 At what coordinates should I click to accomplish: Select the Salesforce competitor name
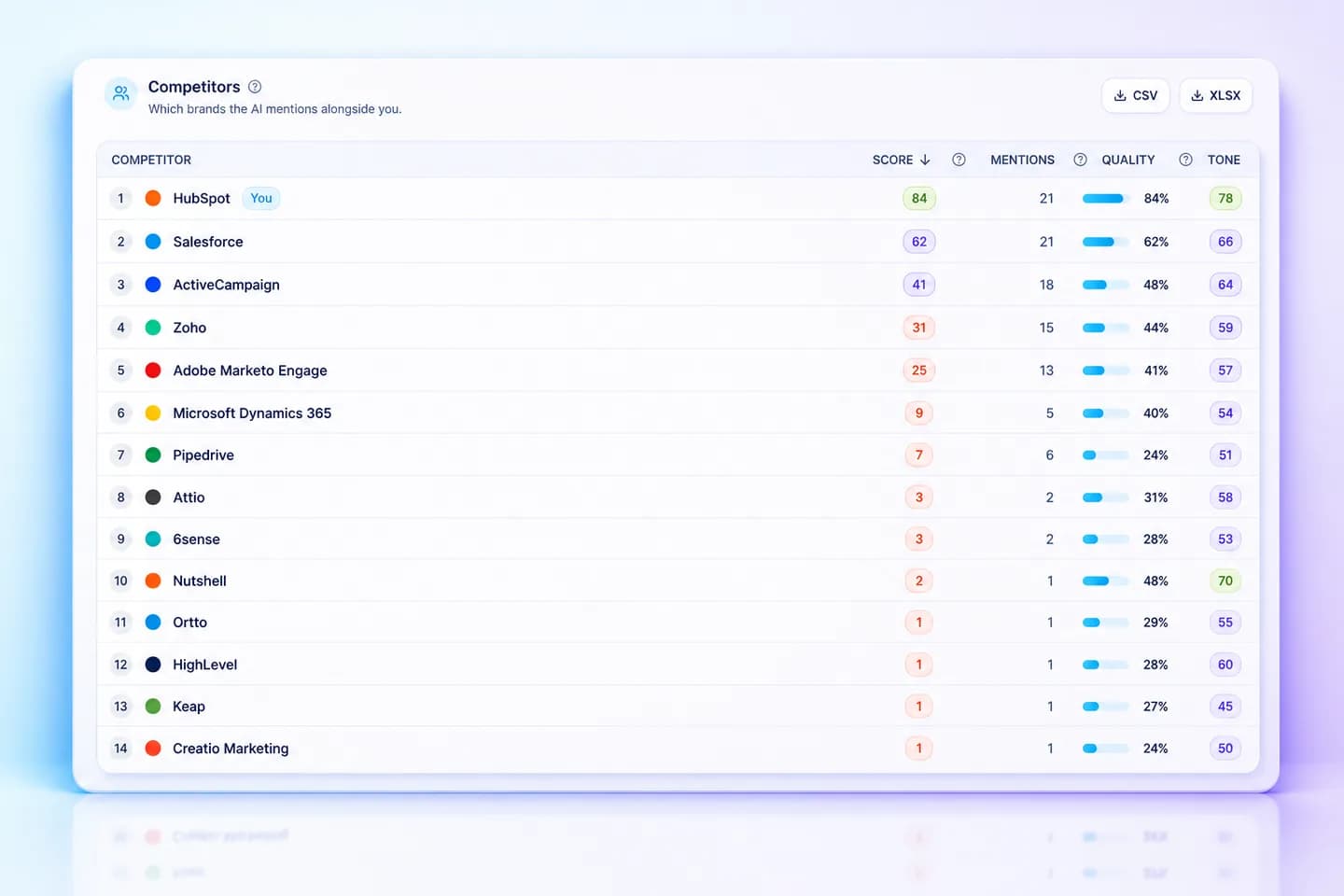(208, 242)
